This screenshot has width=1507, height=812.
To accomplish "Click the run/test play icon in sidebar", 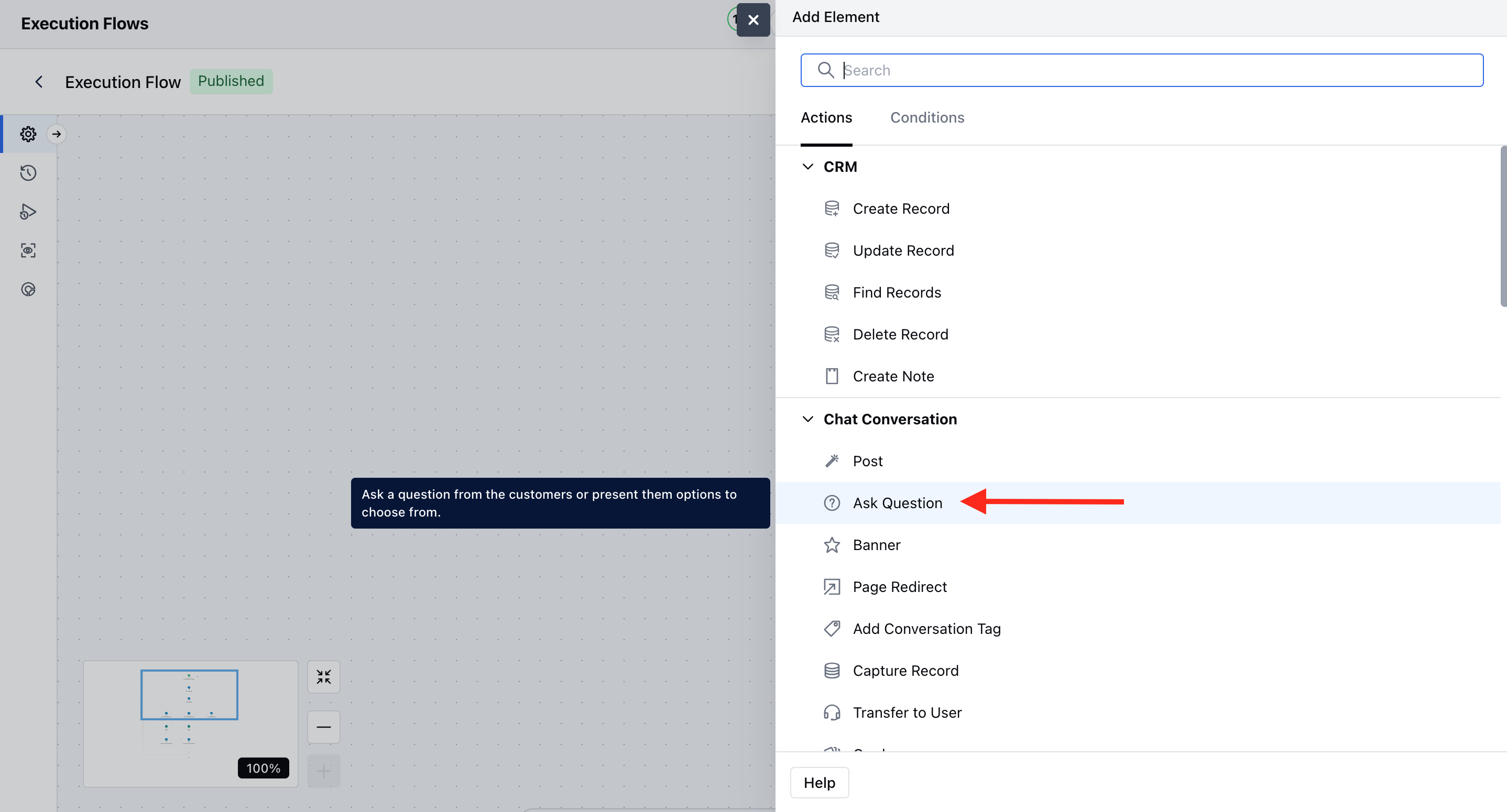I will tap(28, 212).
